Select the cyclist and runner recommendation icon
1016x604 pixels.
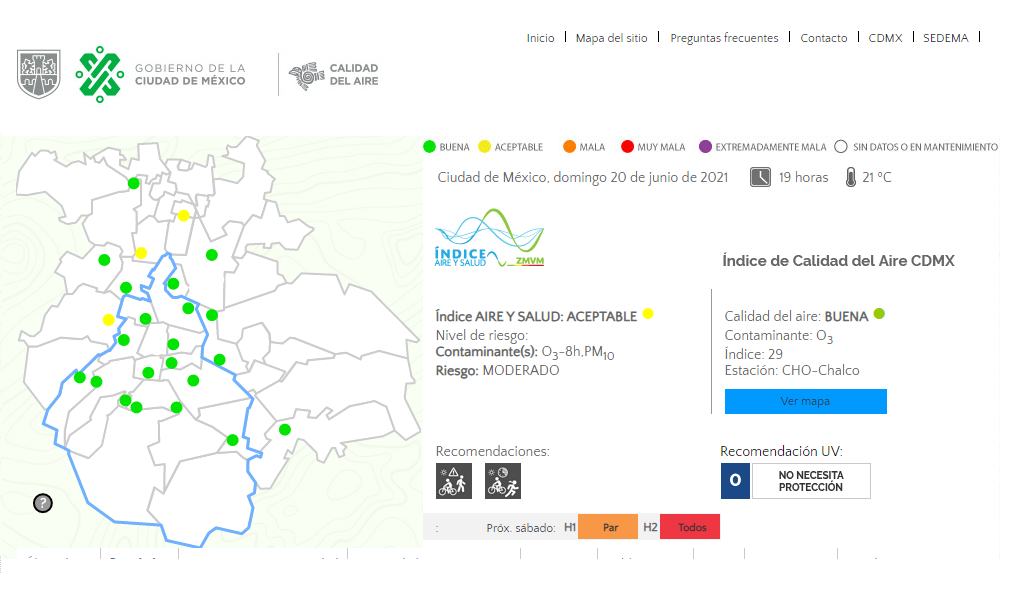[x=503, y=481]
